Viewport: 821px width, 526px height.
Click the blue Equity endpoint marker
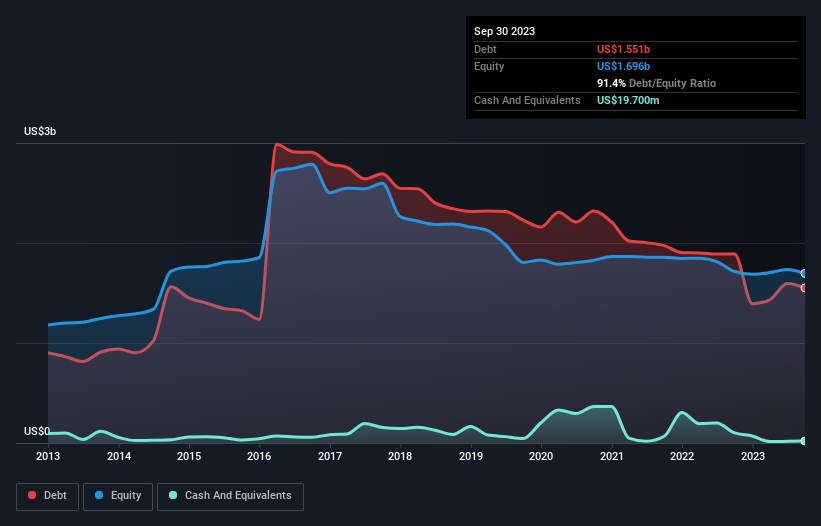804,273
